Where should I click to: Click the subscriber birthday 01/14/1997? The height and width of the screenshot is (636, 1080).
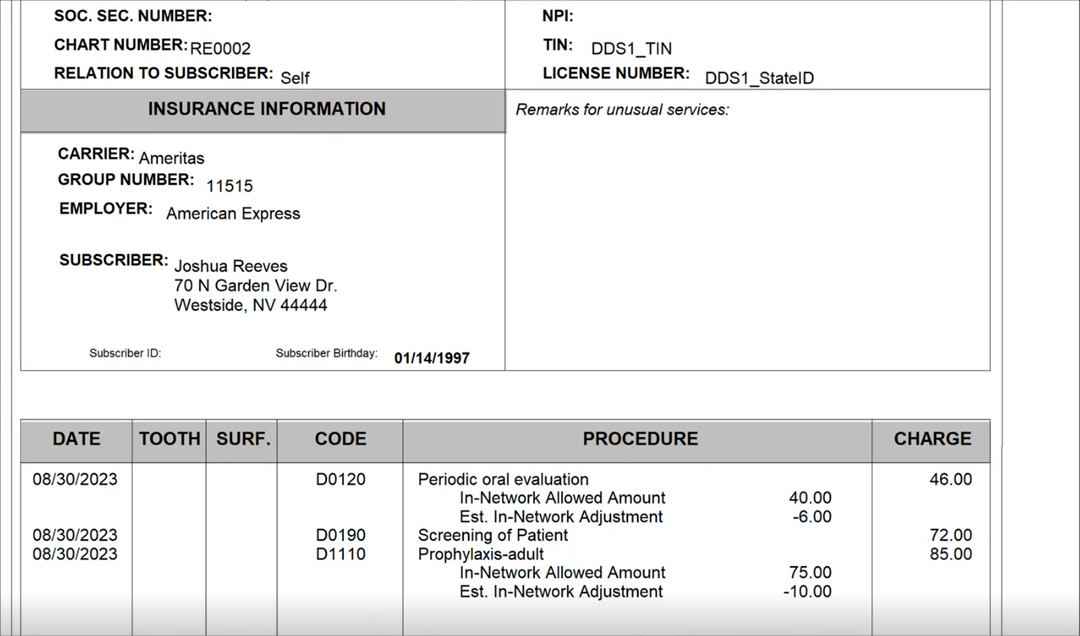tap(432, 358)
